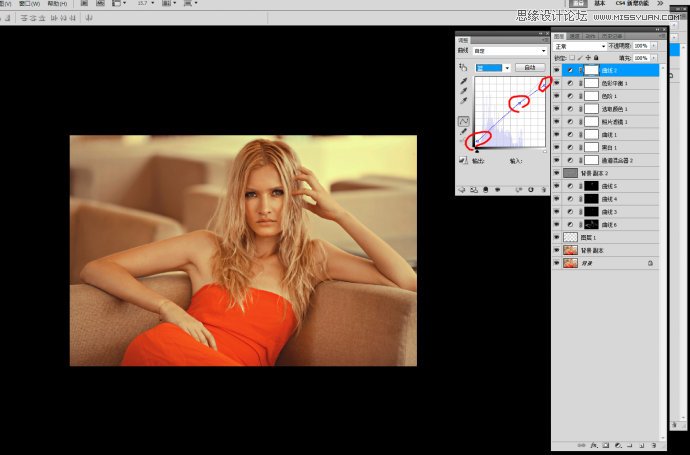The height and width of the screenshot is (455, 690).
Task: Open the blend mode 正常 dropdown
Action: (x=580, y=46)
